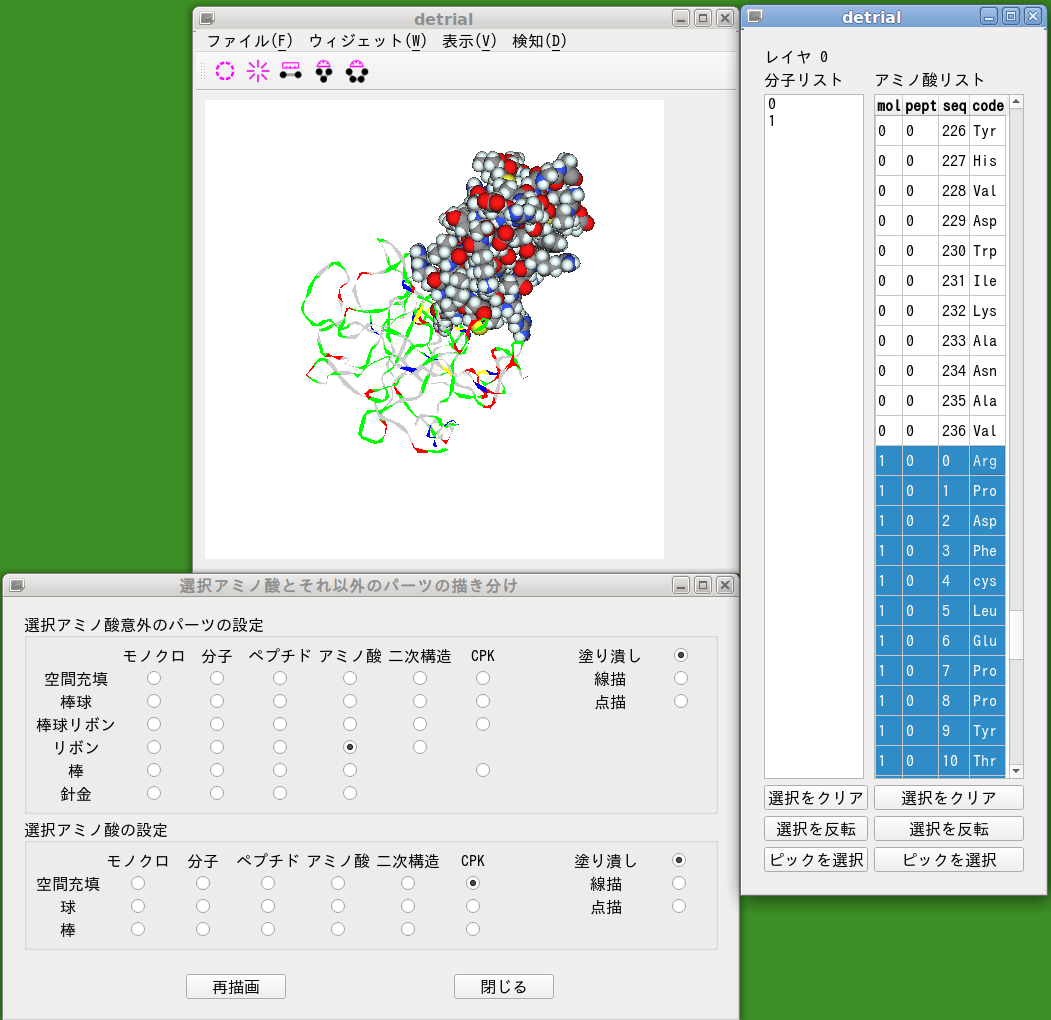
Task: Select the four-atom dihedral angle measurement tool
Action: coord(356,70)
